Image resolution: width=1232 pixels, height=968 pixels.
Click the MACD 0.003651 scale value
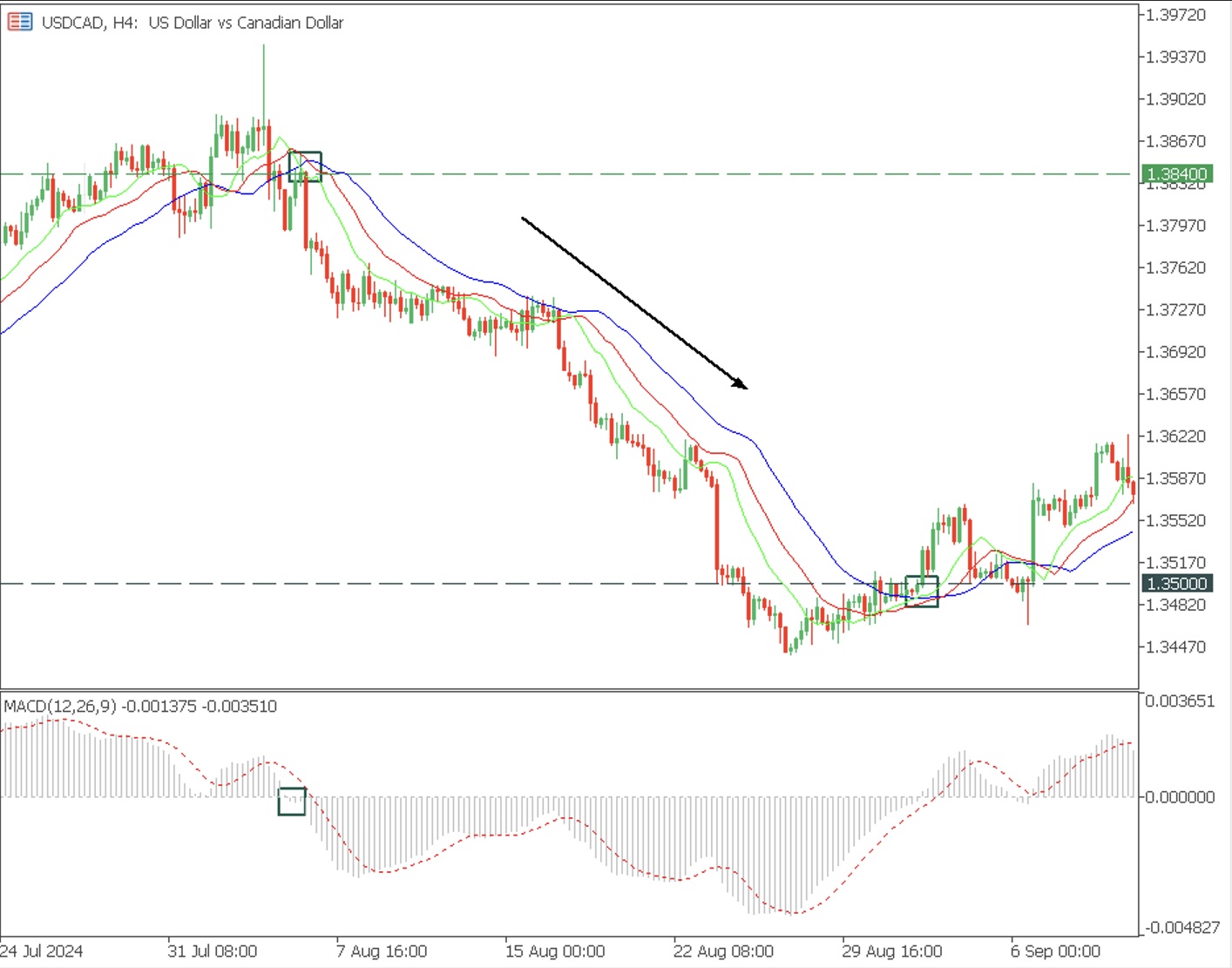[x=1180, y=701]
